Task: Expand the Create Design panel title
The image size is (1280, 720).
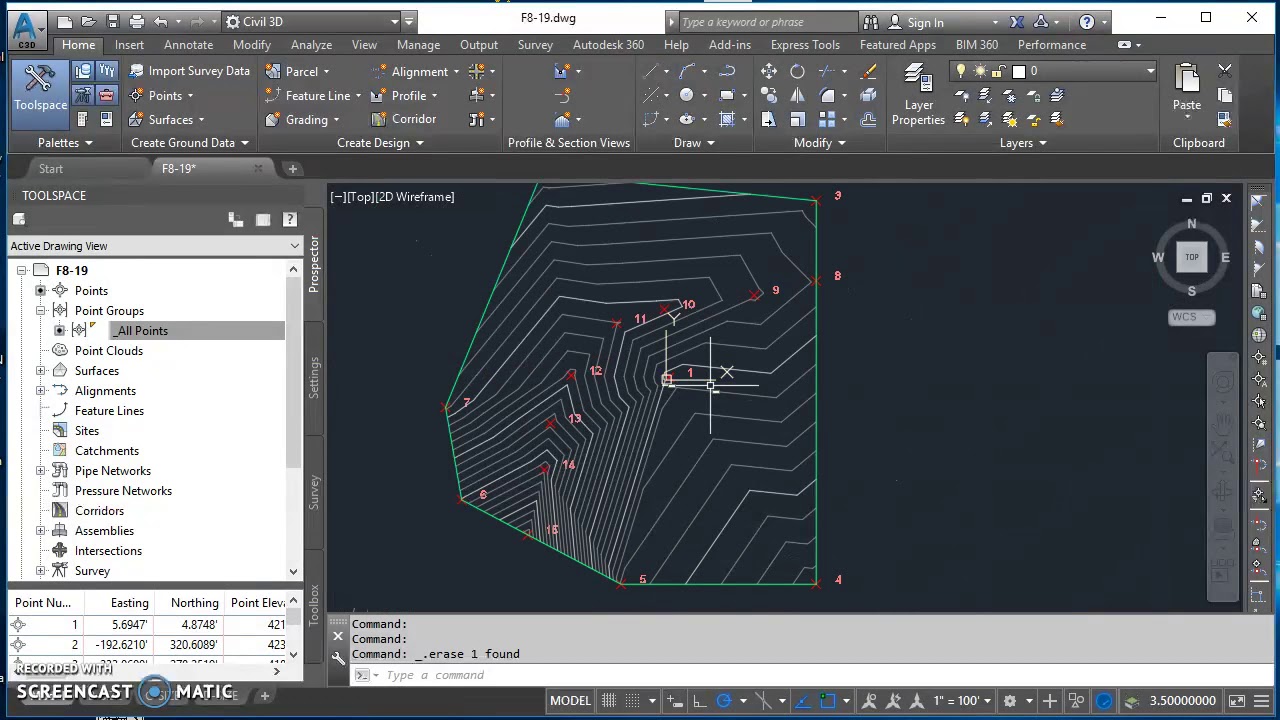Action: [380, 143]
